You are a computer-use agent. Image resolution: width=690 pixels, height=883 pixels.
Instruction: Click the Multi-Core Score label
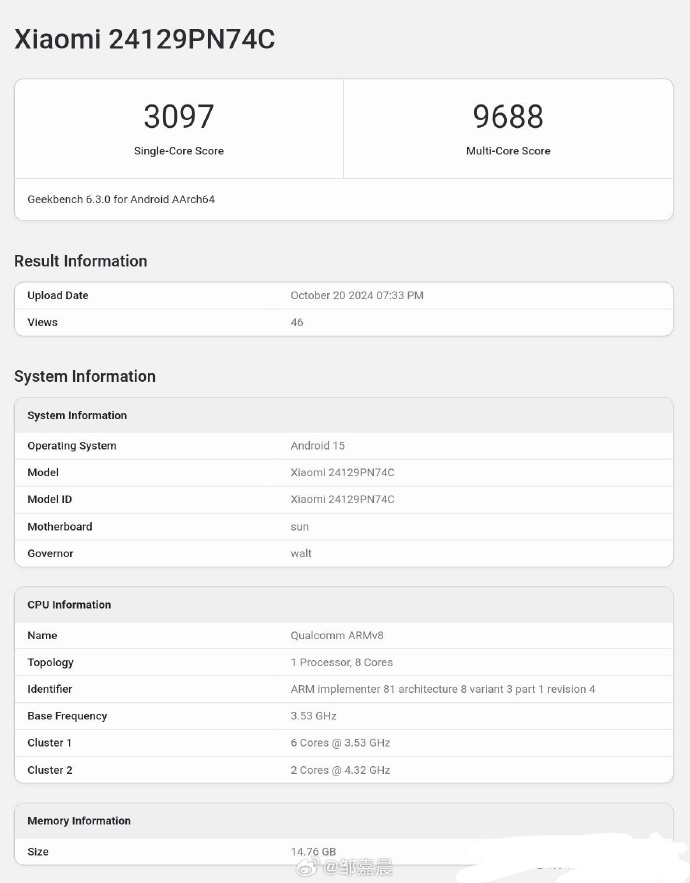point(508,151)
